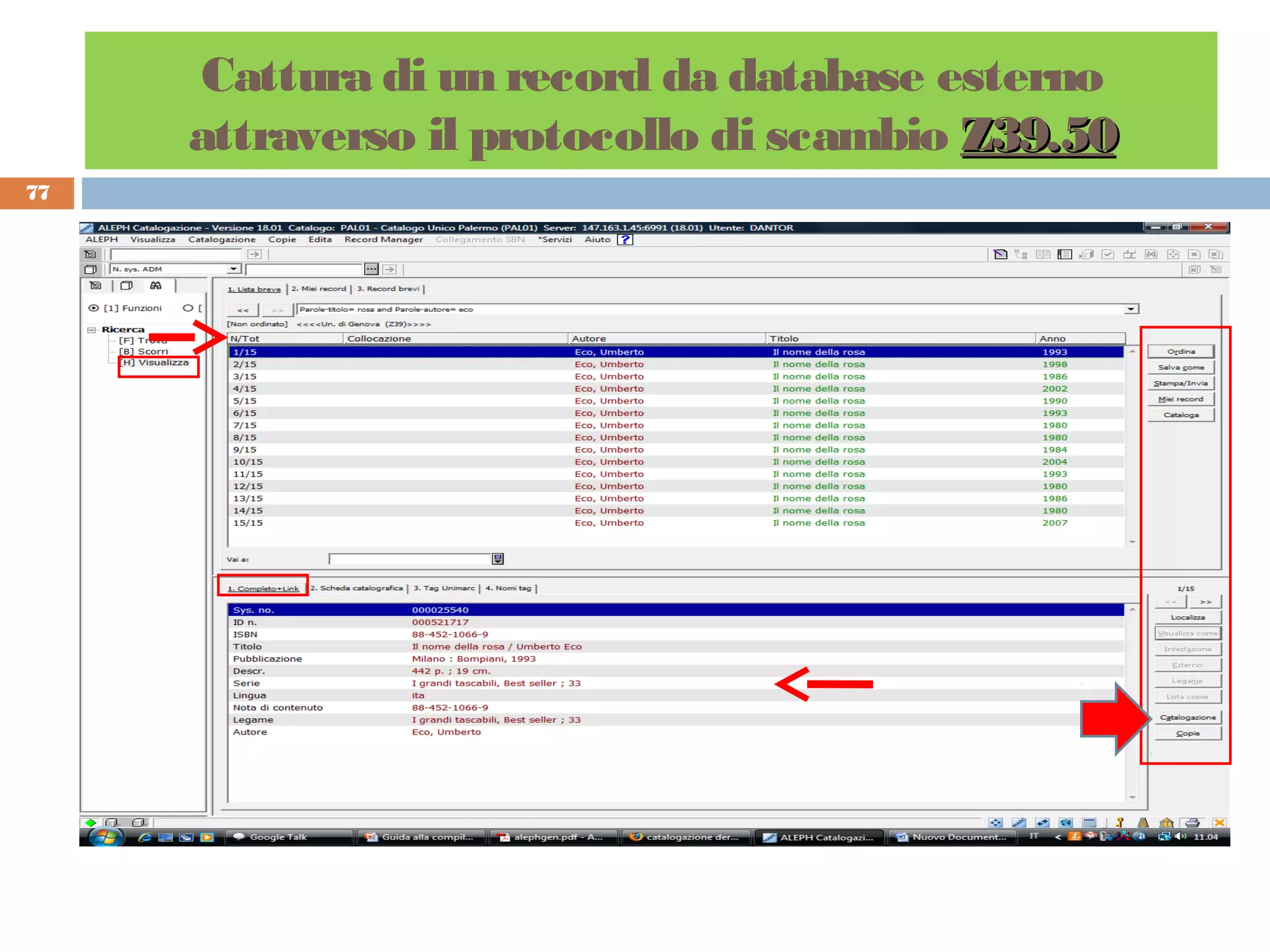The image size is (1270, 952).
Task: Click the library building icon in status bar
Action: 1166,822
